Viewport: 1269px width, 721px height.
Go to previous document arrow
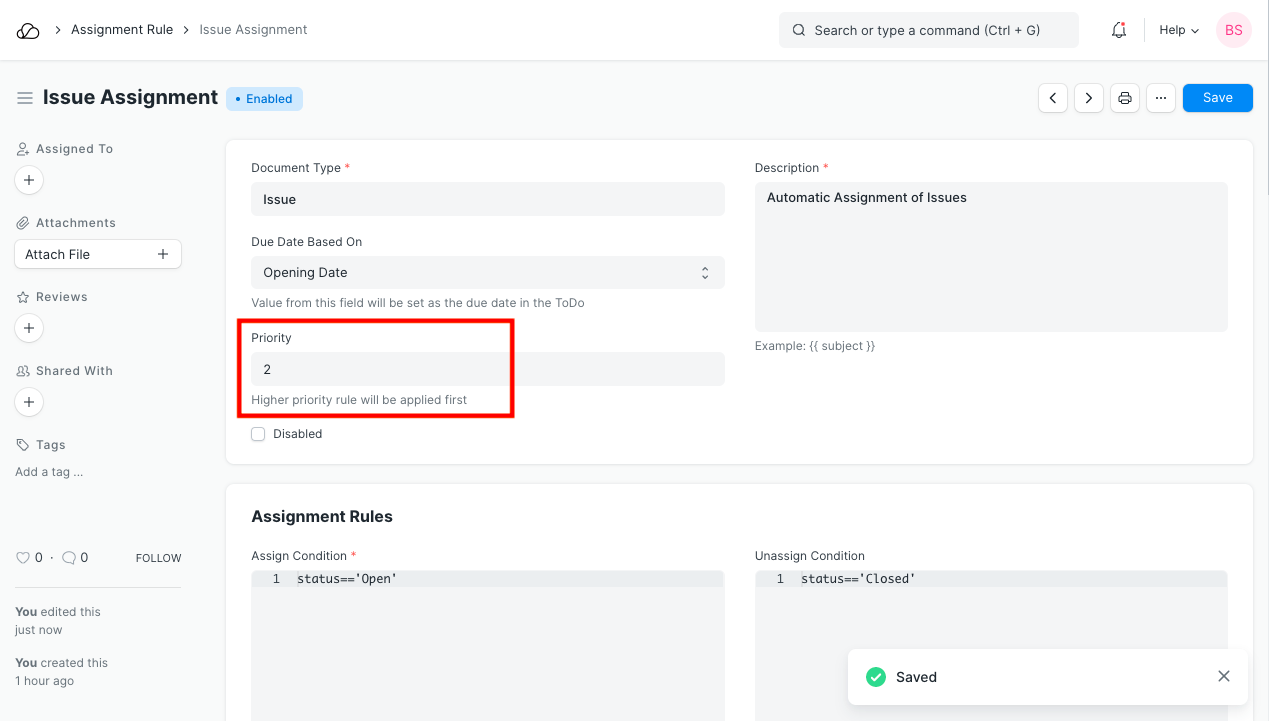(x=1053, y=98)
